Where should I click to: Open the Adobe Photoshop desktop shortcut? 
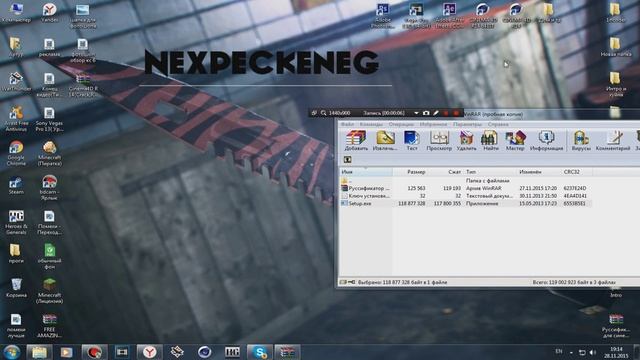(x=383, y=16)
